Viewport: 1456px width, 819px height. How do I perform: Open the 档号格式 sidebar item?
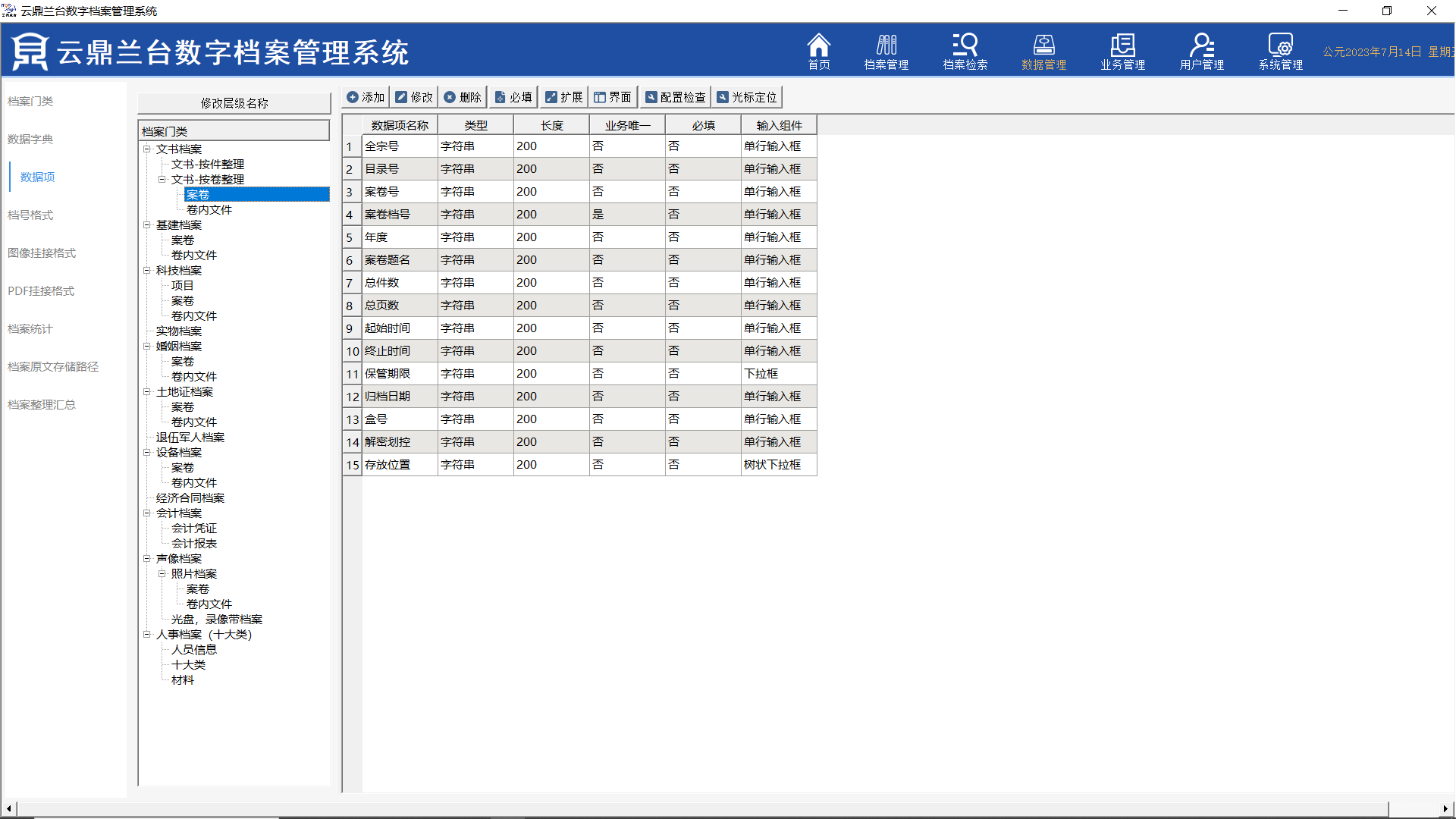point(30,215)
